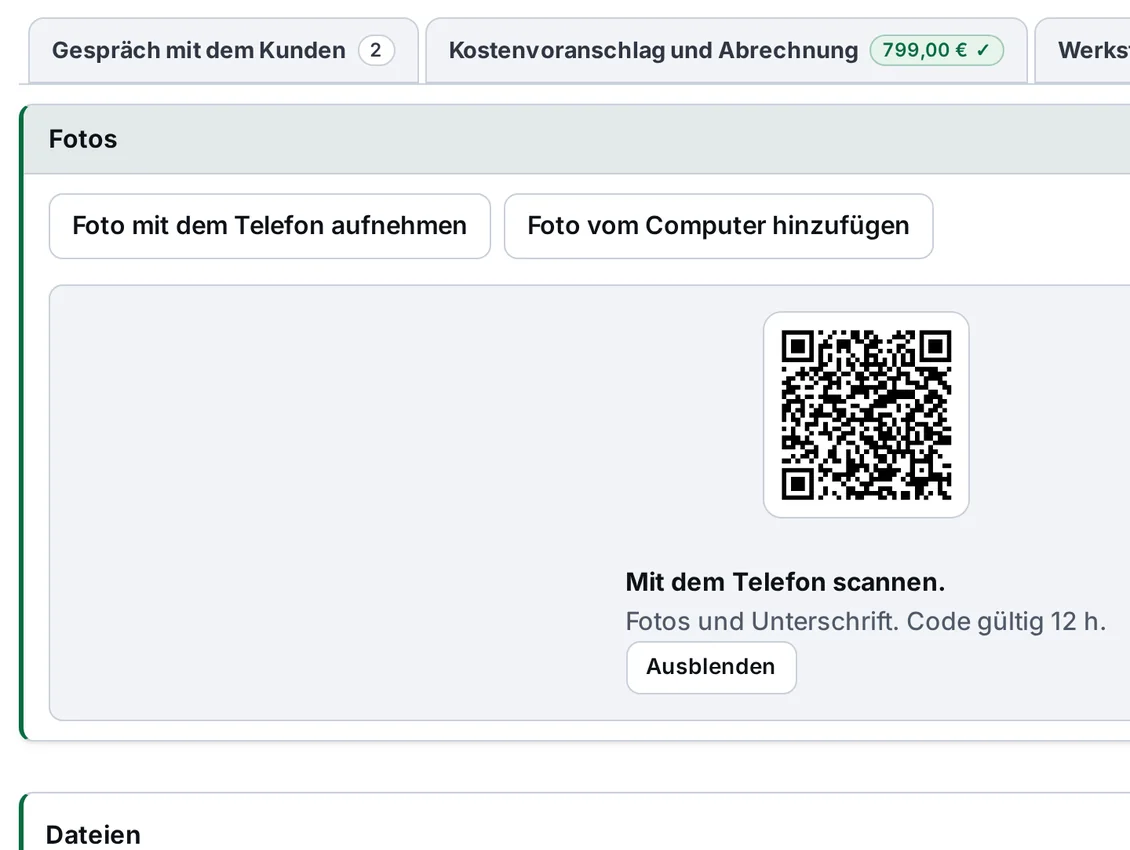This screenshot has width=1130, height=850.
Task: Click the Dateien section heading
Action: (x=93, y=835)
